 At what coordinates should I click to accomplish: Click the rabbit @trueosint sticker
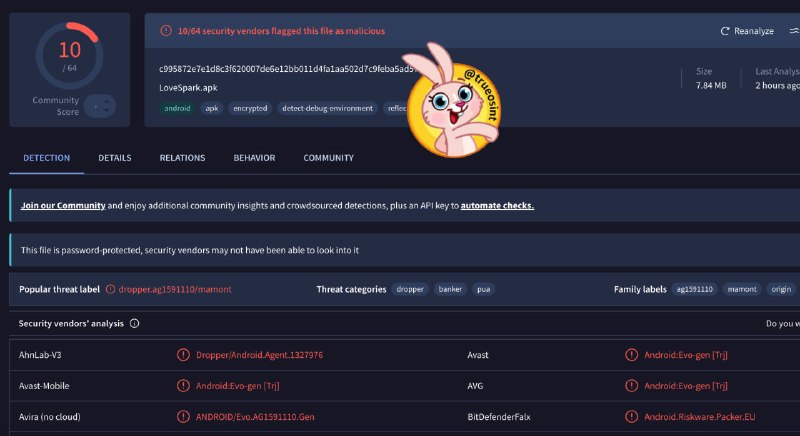[x=452, y=100]
